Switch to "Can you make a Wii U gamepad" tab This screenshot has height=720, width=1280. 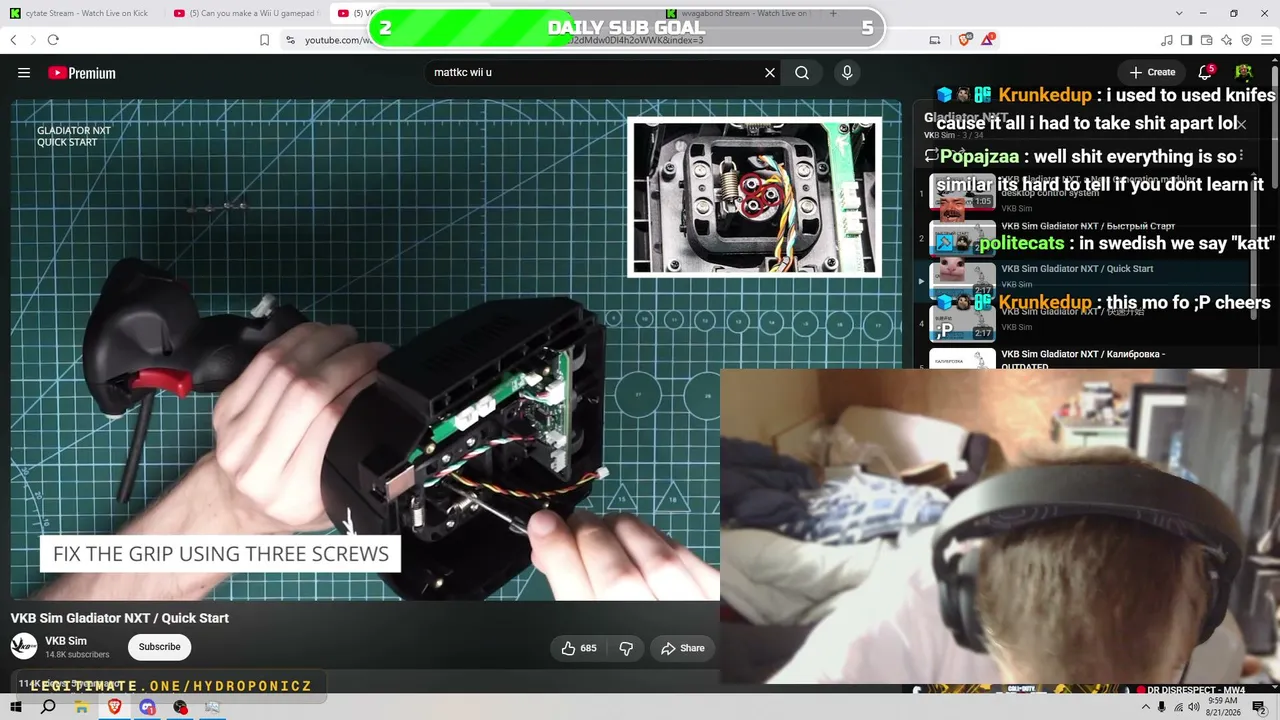[x=245, y=14]
